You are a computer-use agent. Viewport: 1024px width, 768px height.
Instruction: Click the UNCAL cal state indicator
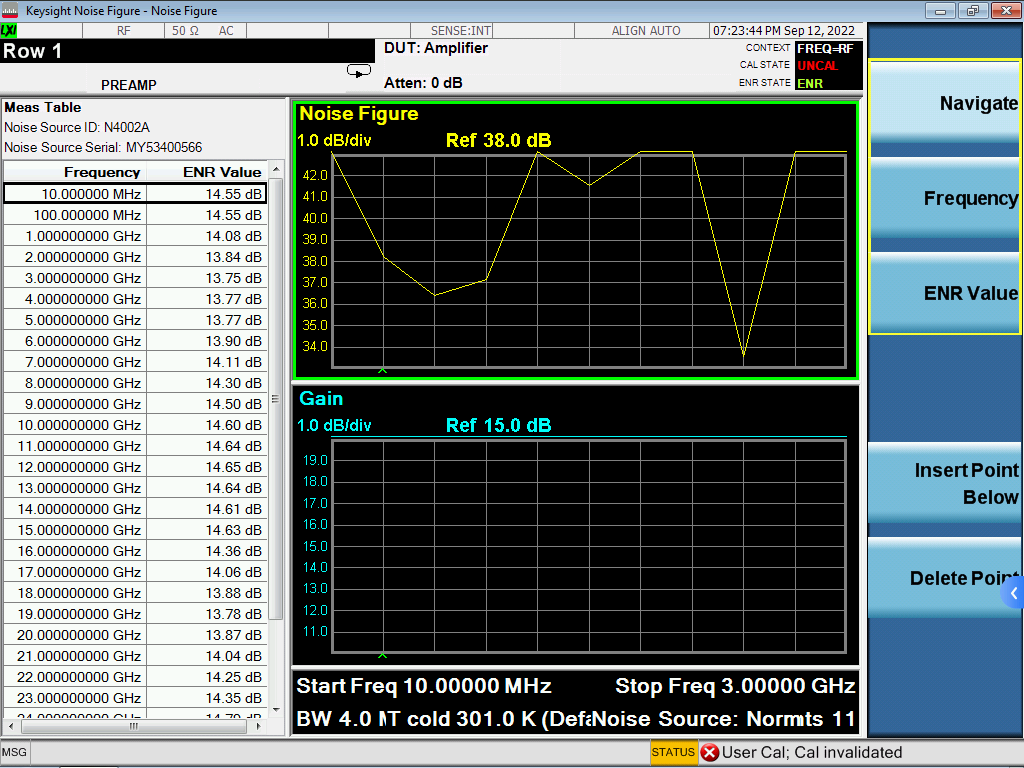click(818, 66)
